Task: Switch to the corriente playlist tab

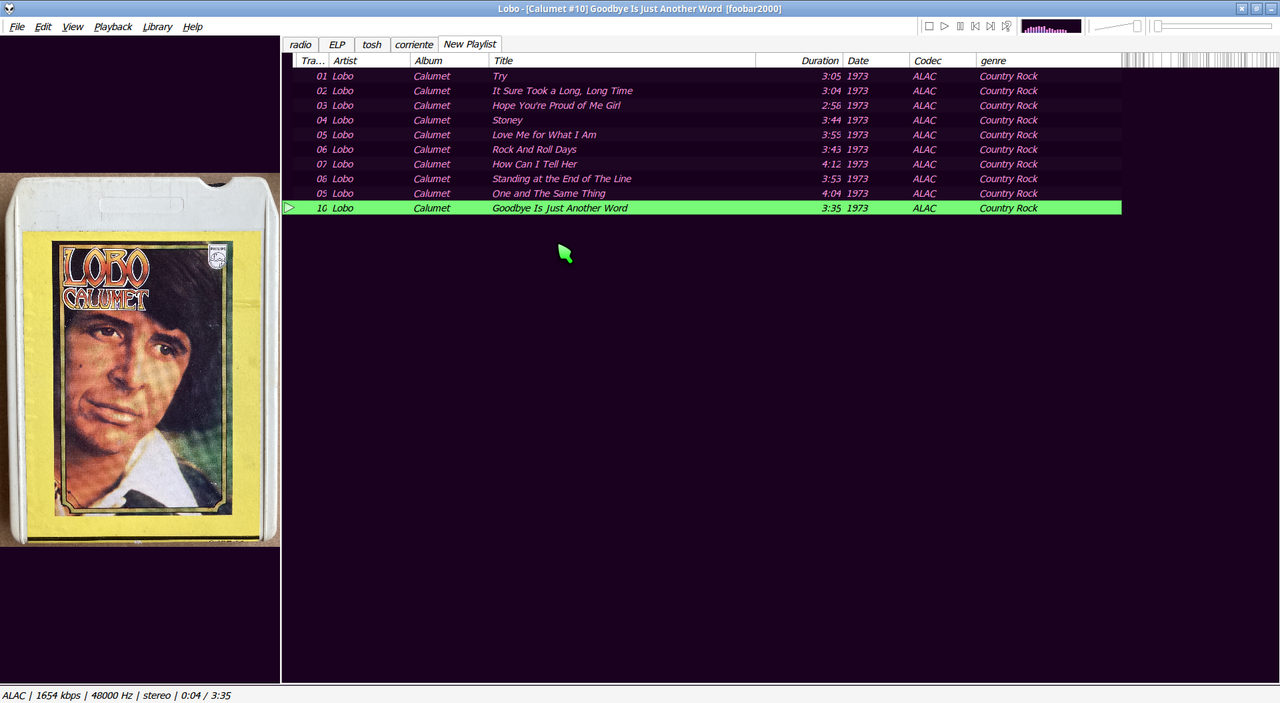Action: tap(414, 45)
